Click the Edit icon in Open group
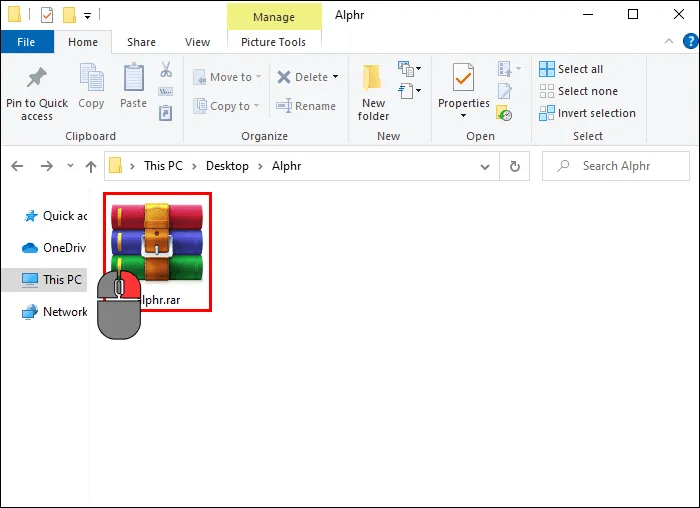The height and width of the screenshot is (508, 700). click(505, 91)
